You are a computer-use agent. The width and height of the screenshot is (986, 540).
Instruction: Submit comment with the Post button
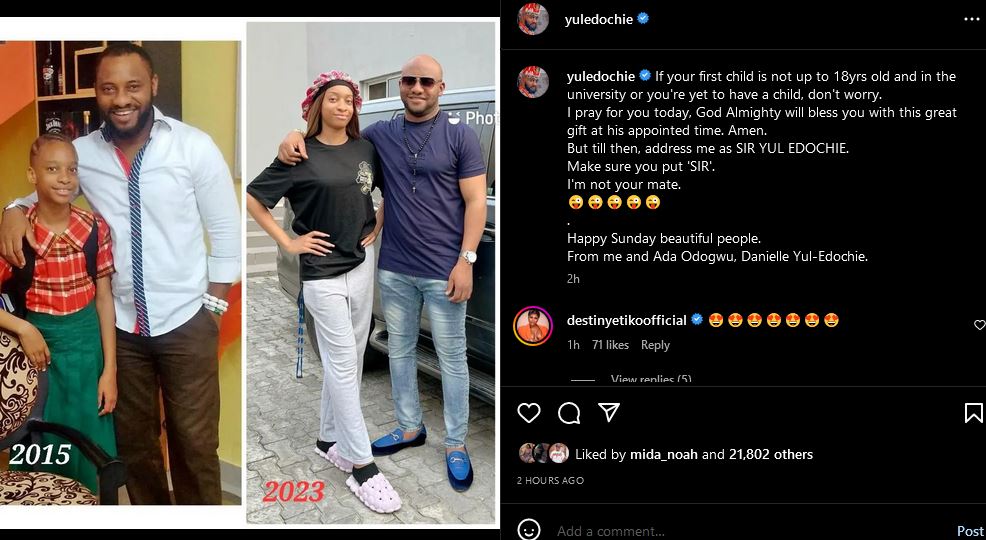pos(970,531)
